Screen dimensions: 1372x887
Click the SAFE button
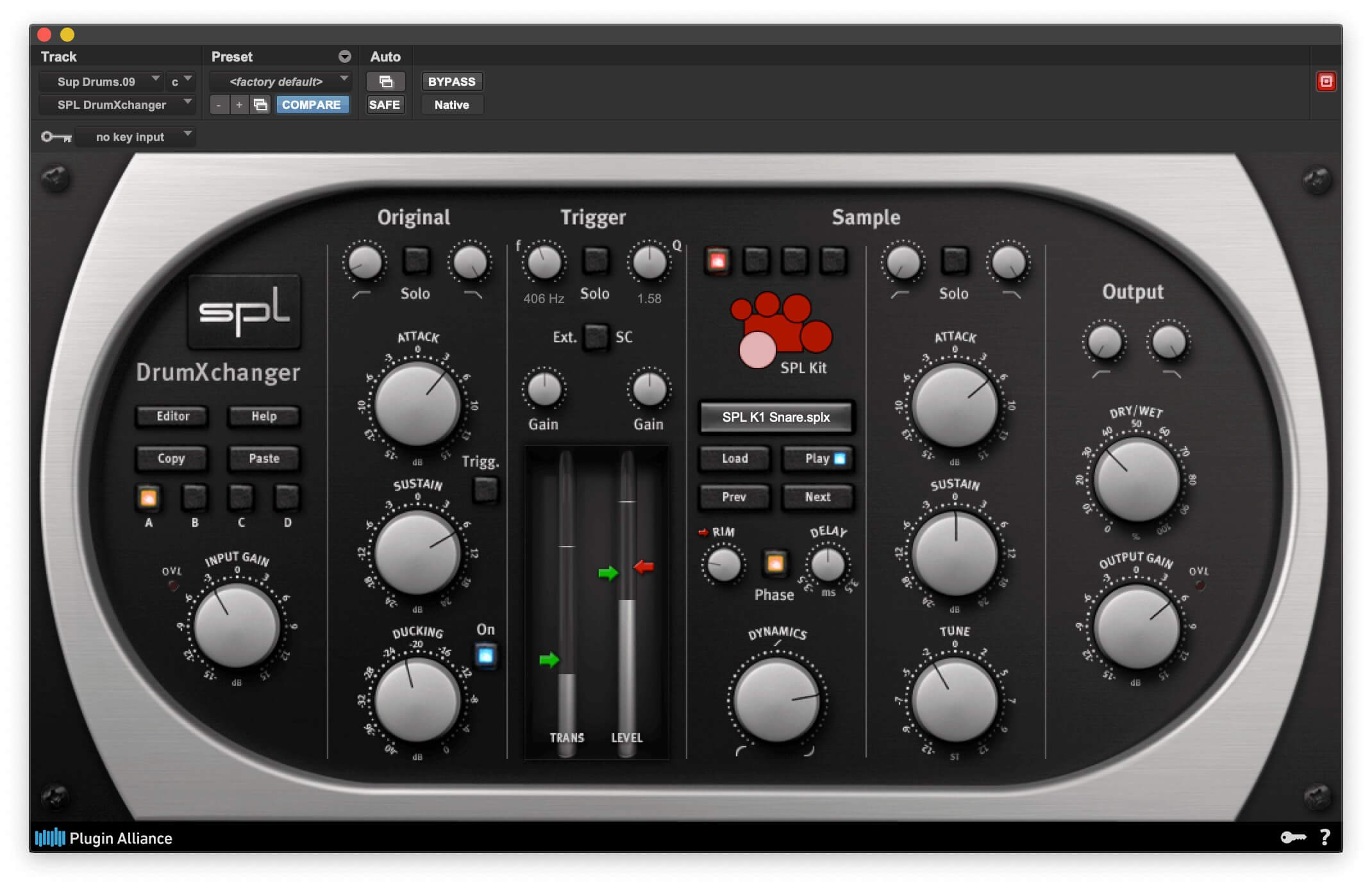(x=385, y=104)
